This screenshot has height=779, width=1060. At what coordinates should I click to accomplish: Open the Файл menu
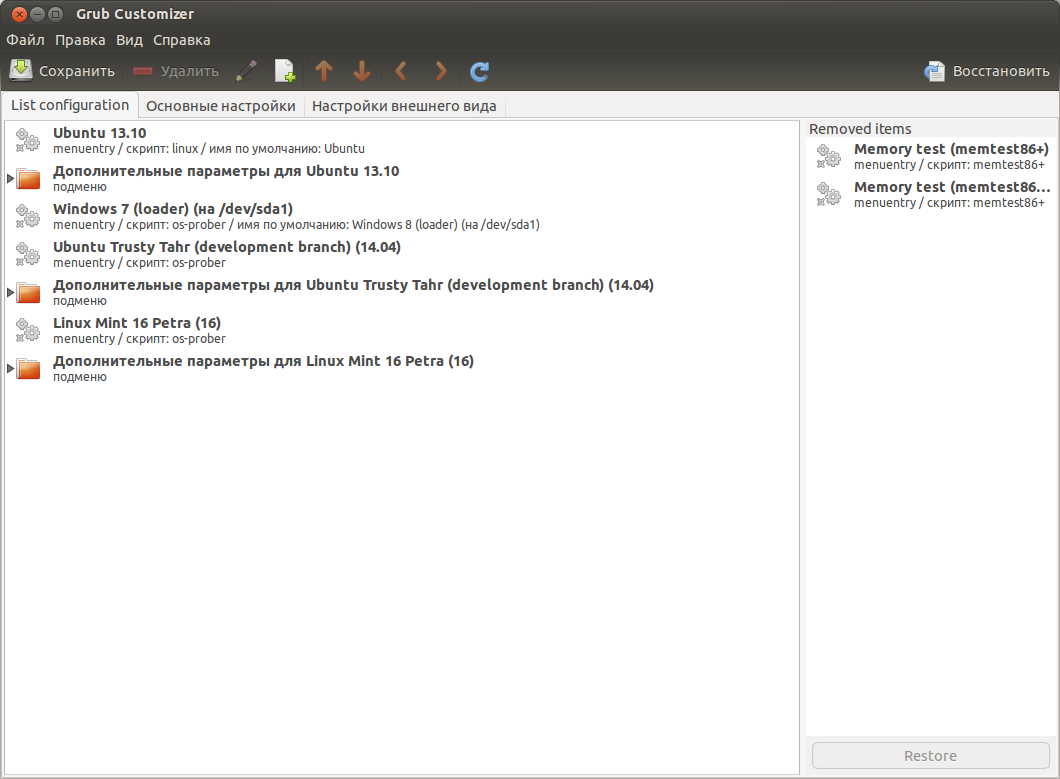26,40
